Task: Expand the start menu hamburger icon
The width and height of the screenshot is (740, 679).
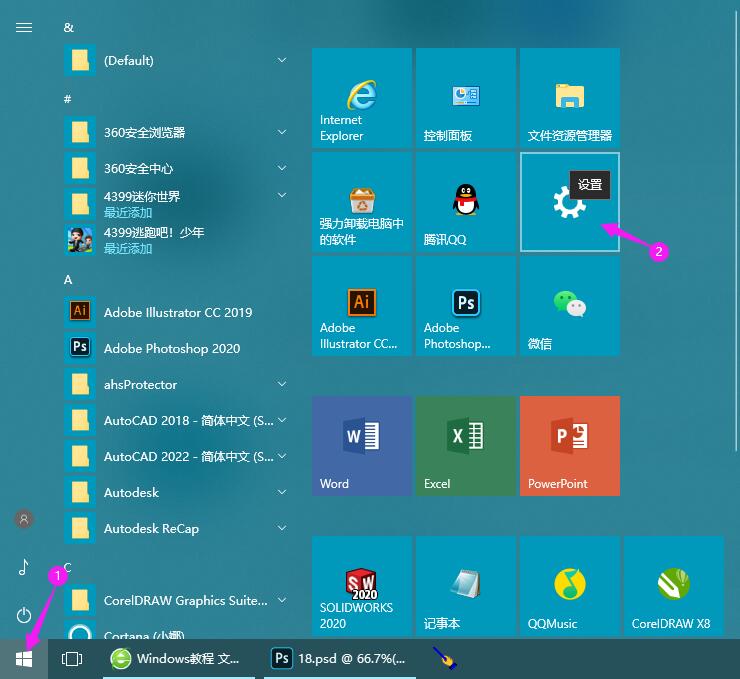Action: [x=24, y=28]
